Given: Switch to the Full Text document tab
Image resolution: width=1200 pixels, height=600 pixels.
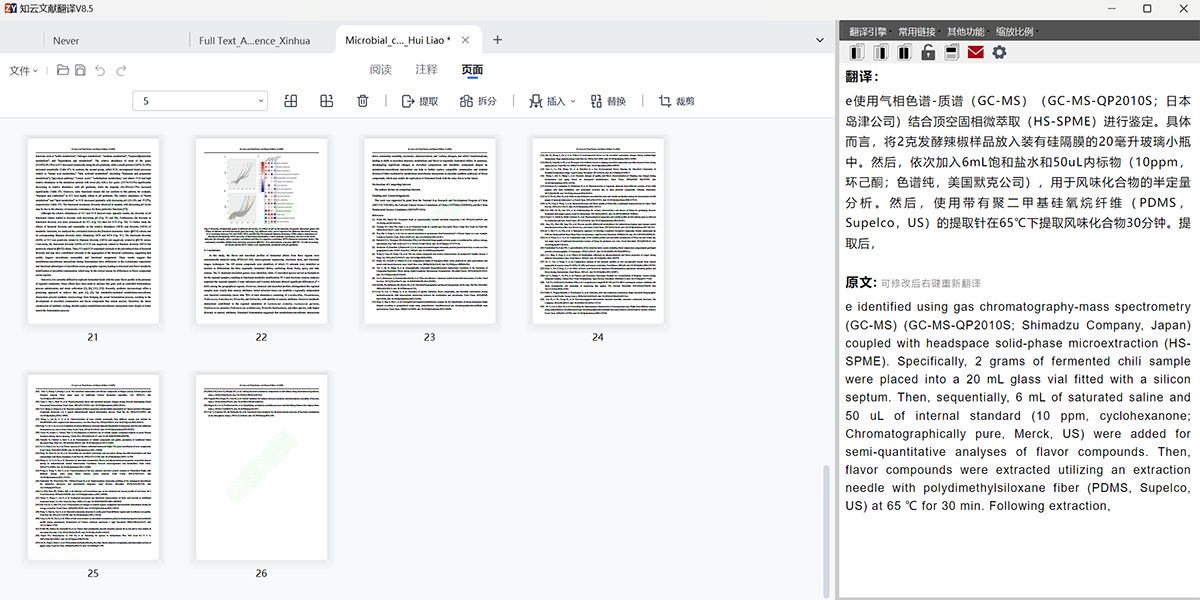Looking at the screenshot, I should [x=254, y=41].
